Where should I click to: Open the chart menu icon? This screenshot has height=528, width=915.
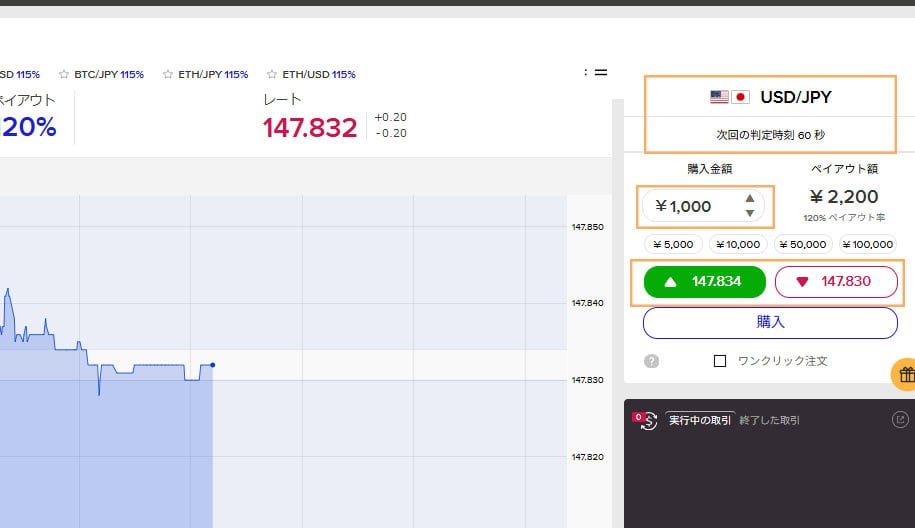click(600, 72)
